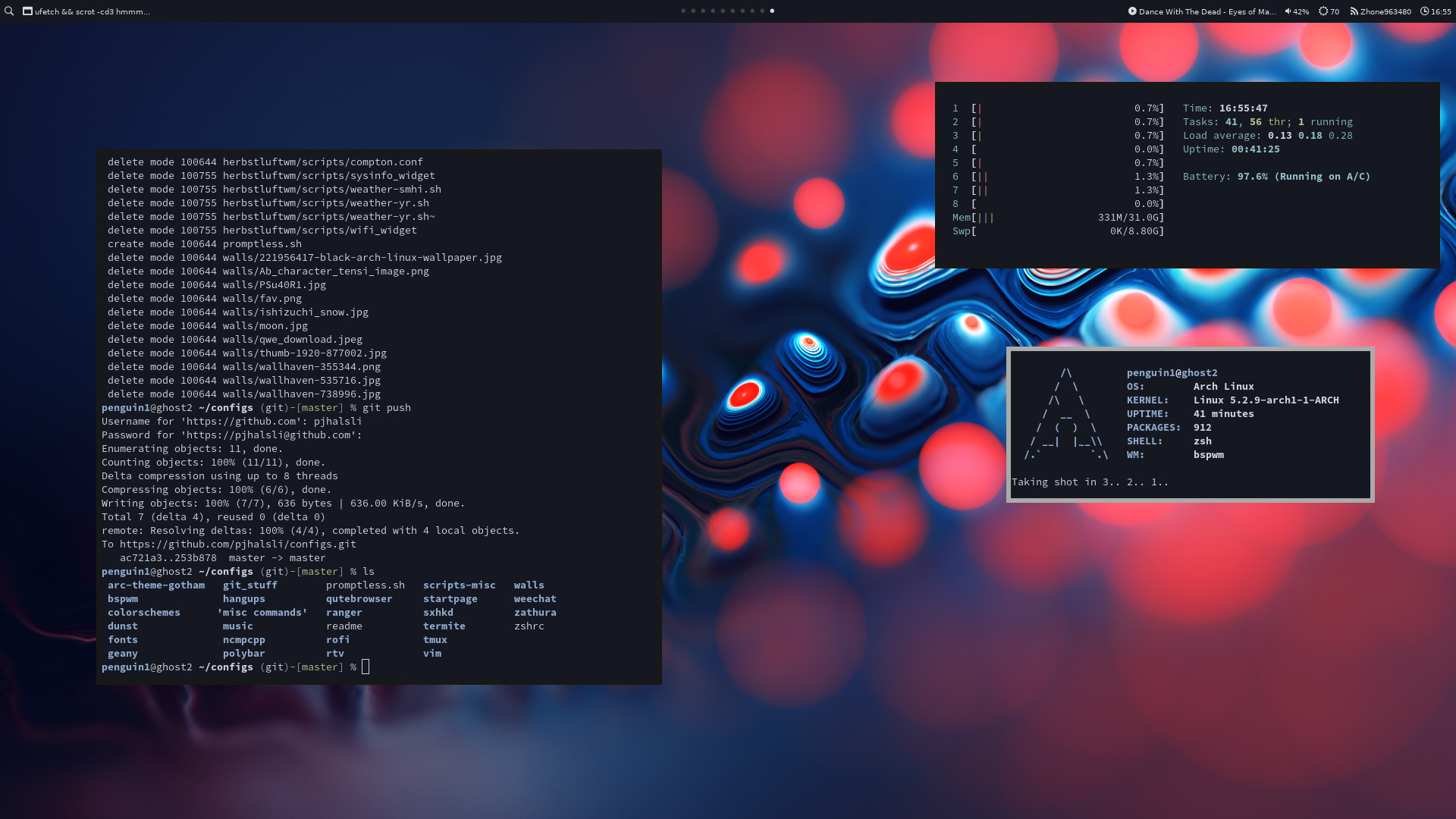
Task: Click the Mem meter showing 331M/31.0G in htop
Action: (x=1058, y=217)
